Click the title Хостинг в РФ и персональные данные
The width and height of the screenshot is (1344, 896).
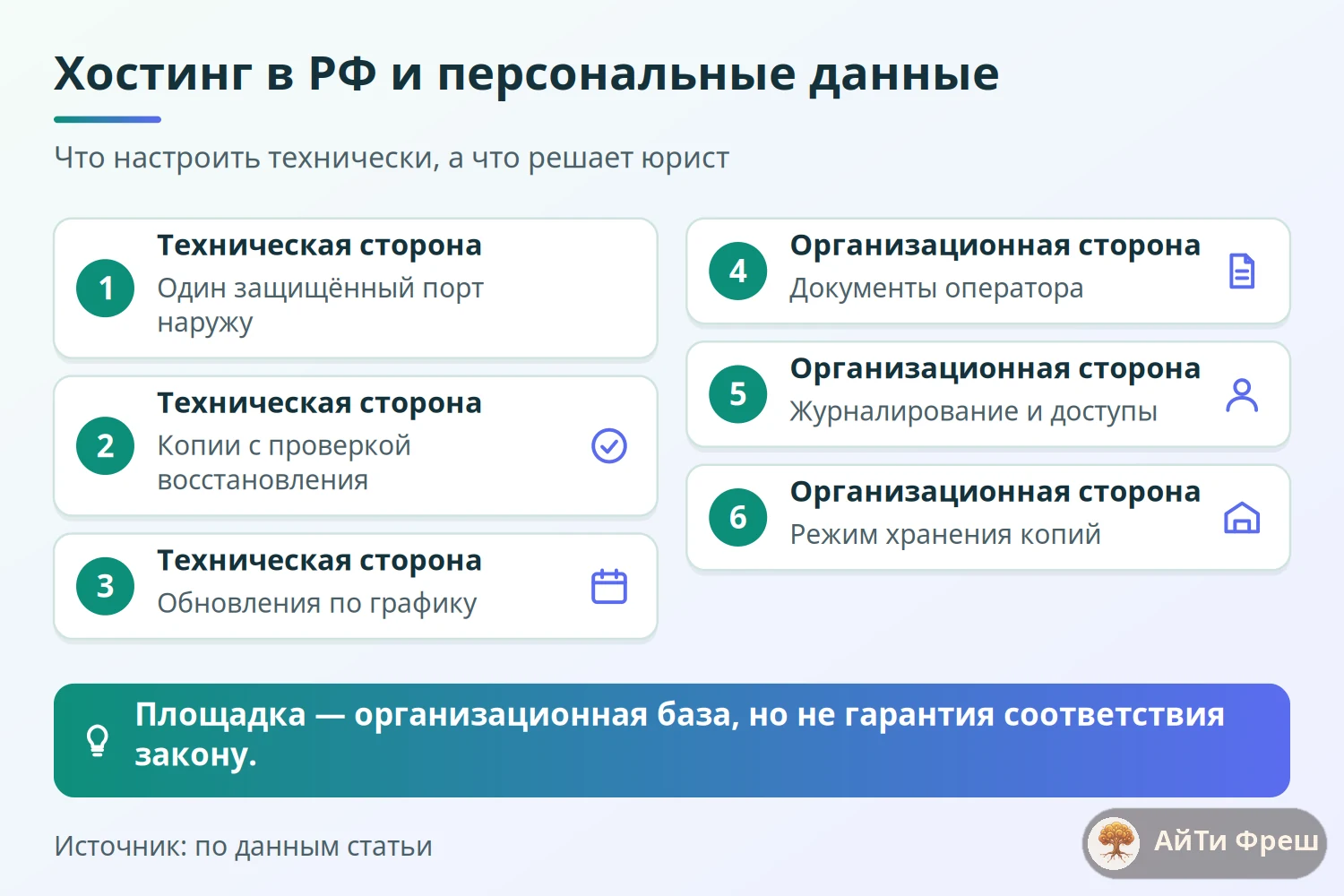(x=526, y=74)
